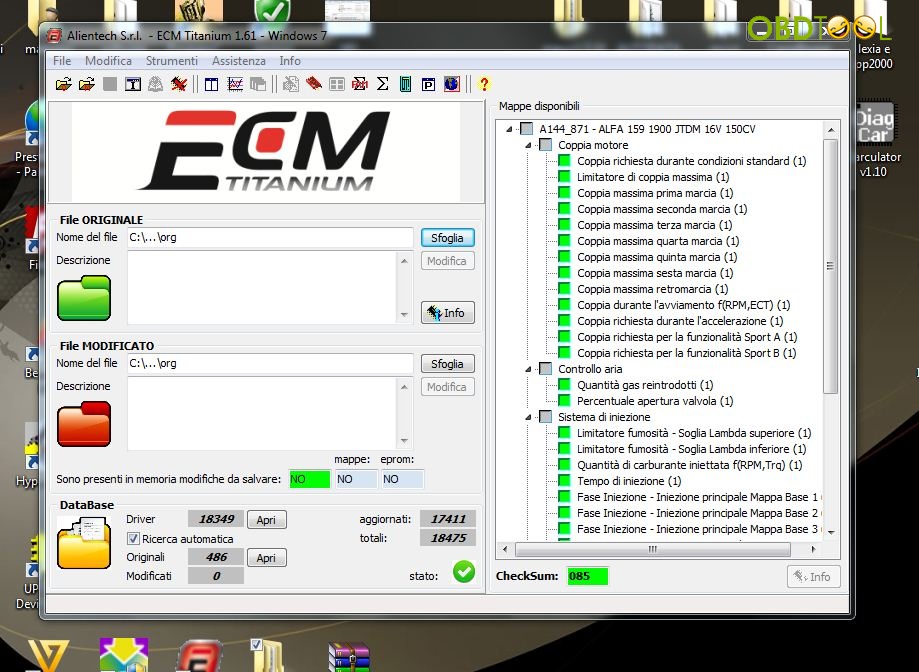
Task: Open the Strumenti menu
Action: pos(171,60)
